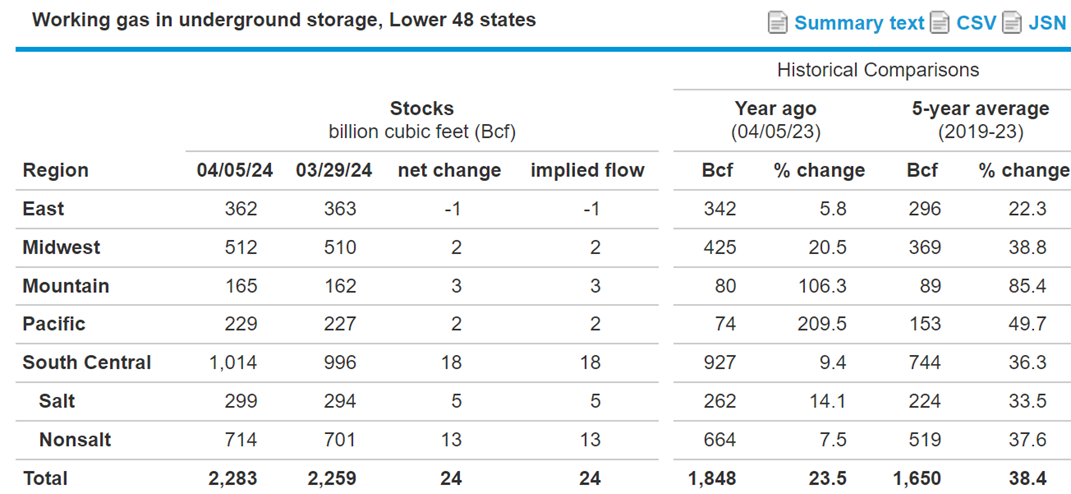Select the South Central region label

point(87,362)
